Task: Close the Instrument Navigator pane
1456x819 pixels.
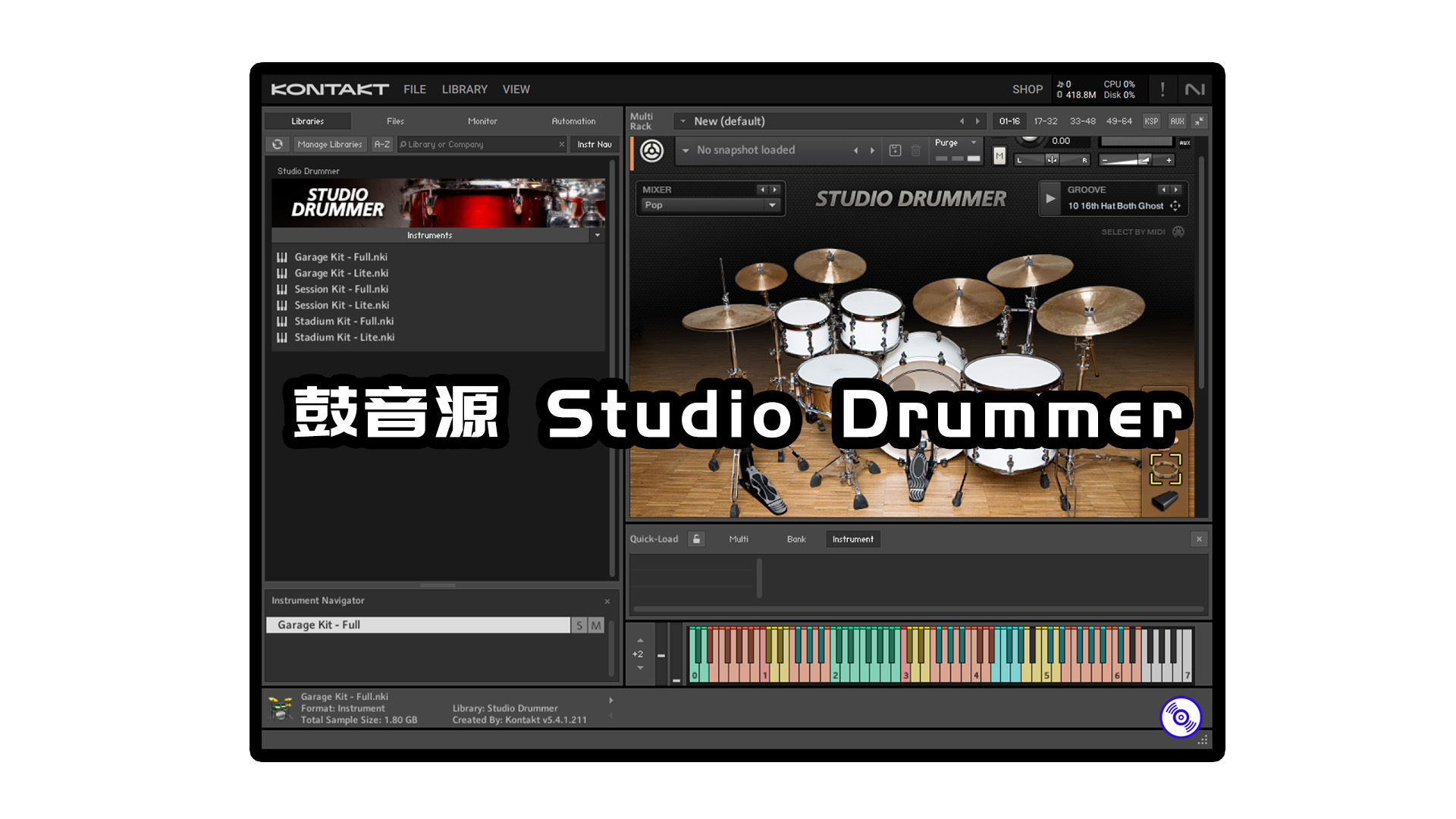Action: tap(607, 601)
